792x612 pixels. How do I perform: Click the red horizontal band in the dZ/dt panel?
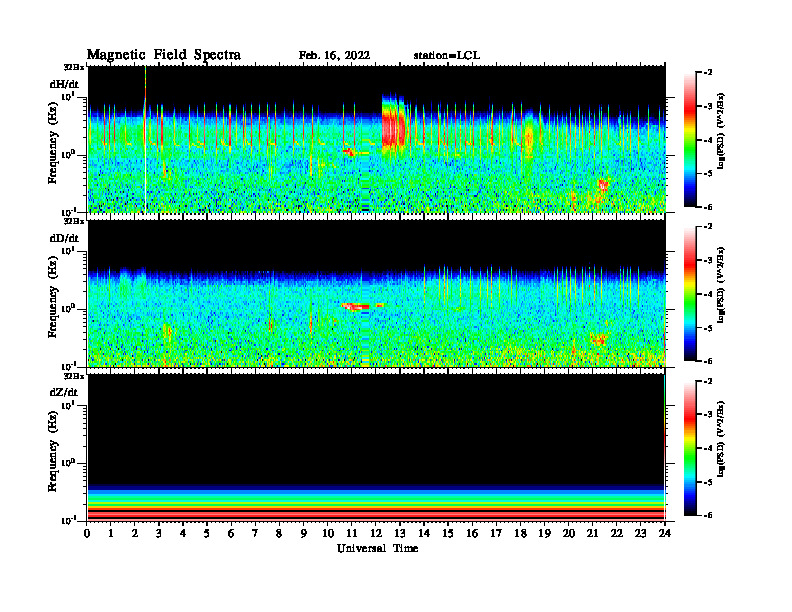pos(376,514)
